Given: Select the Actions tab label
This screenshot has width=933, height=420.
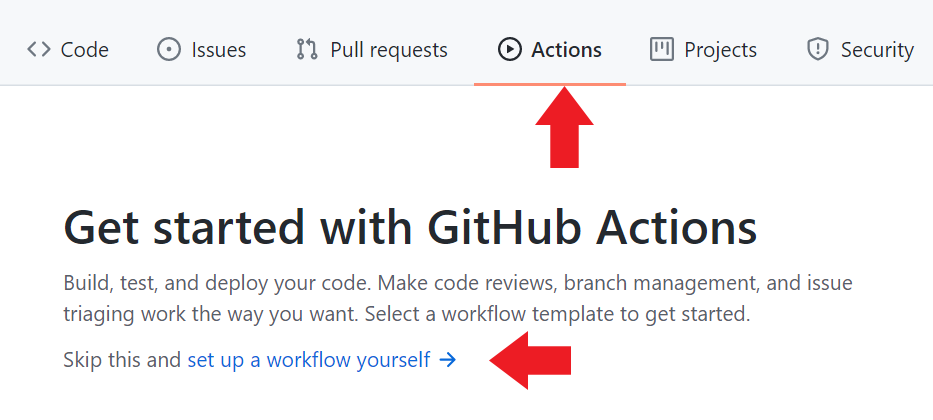Looking at the screenshot, I should point(567,49).
